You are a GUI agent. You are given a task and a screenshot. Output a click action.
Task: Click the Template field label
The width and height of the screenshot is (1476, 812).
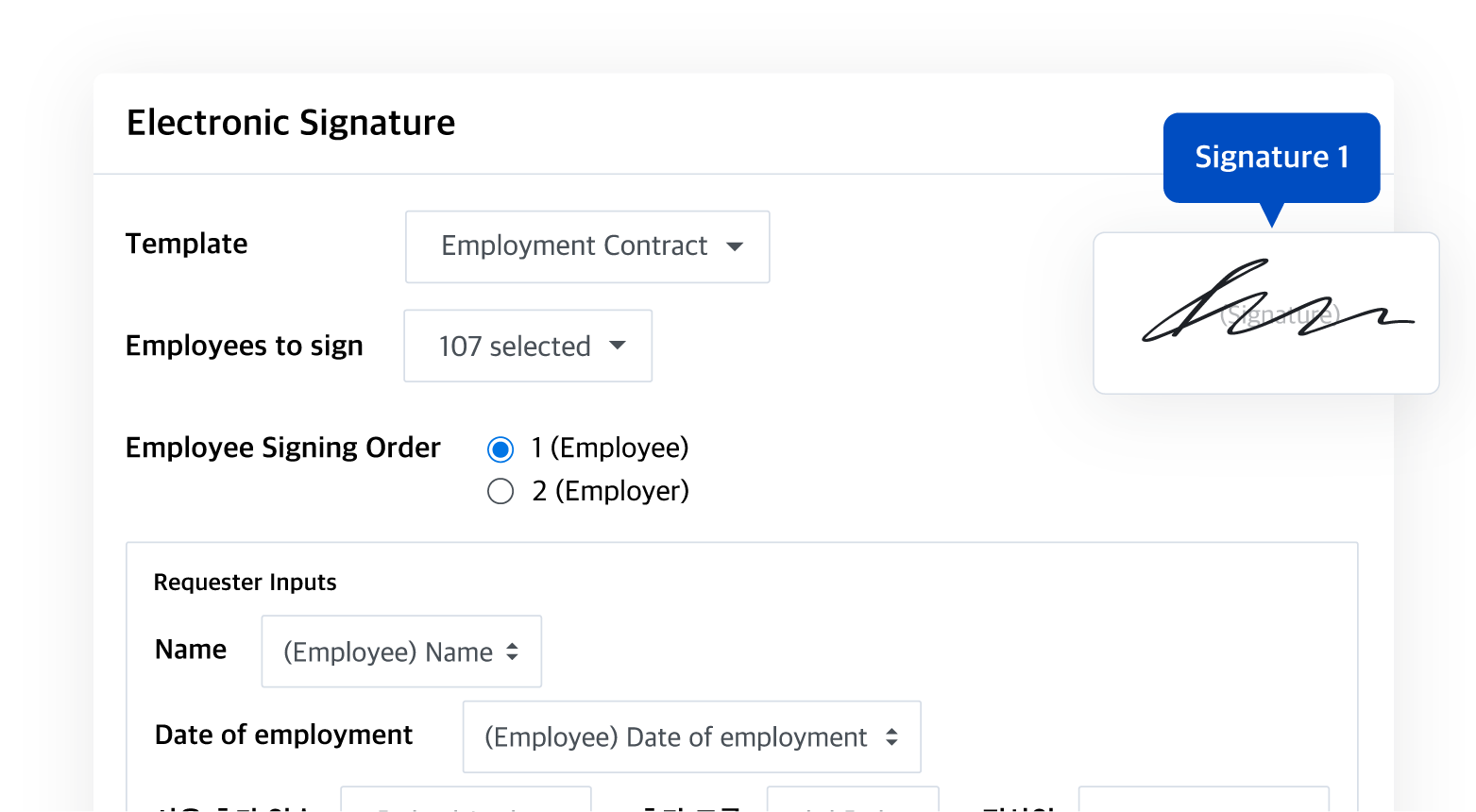(x=187, y=244)
